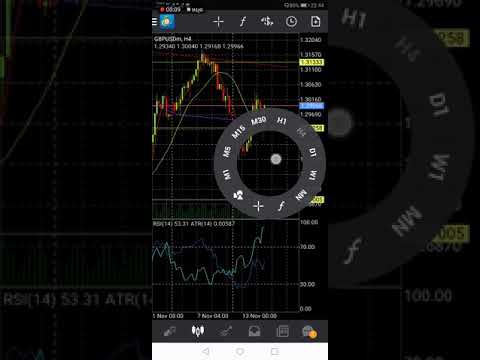Screen dimensions: 480x360
Task: Tap the RSI(14) ATR(14) indicator label
Action: coord(194,224)
